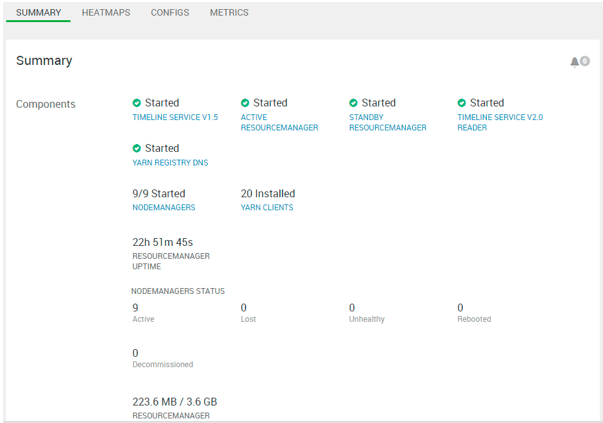The image size is (603, 423).
Task: Open the NODEMANAGERS link
Action: tap(164, 207)
